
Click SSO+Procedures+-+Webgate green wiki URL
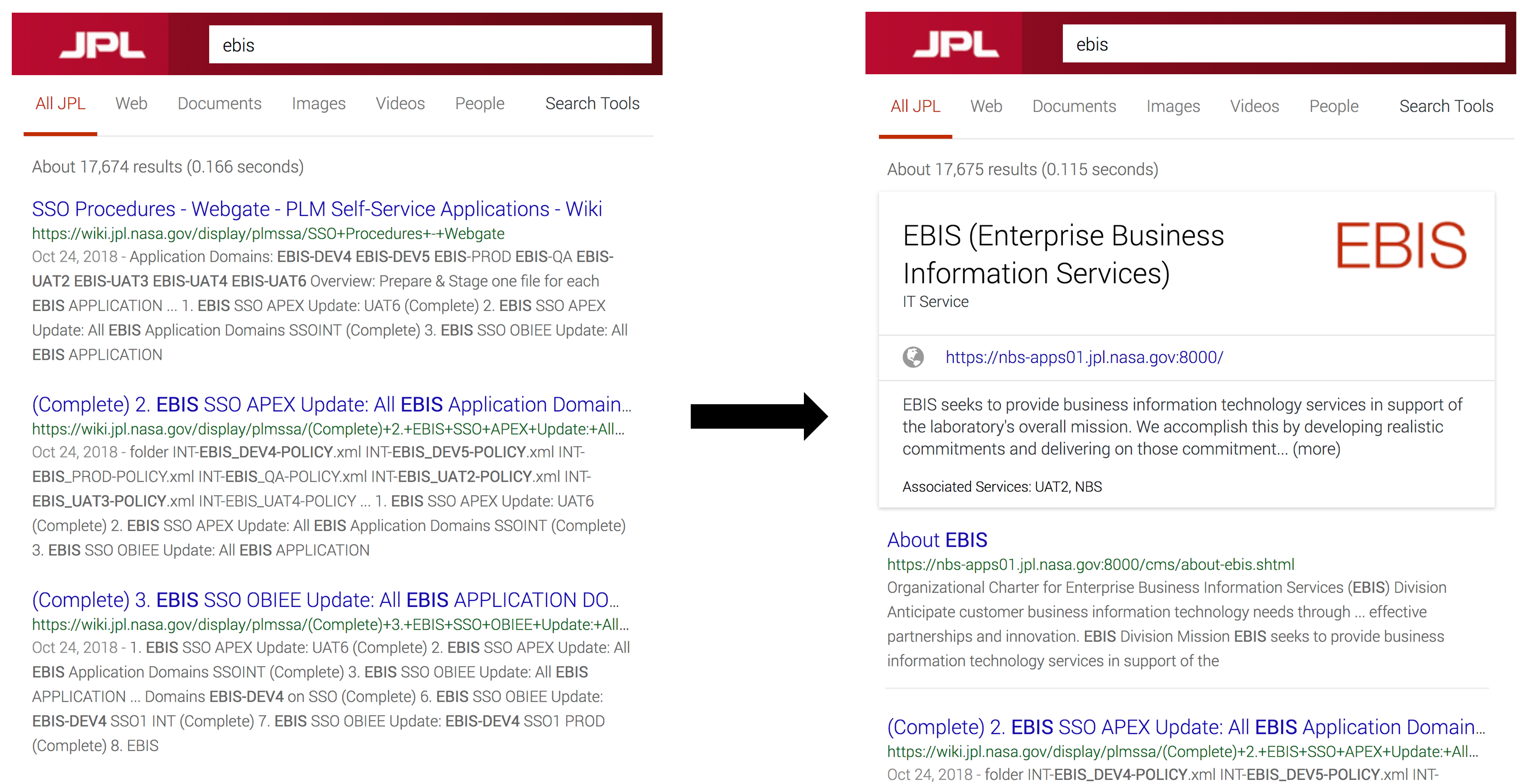[268, 234]
